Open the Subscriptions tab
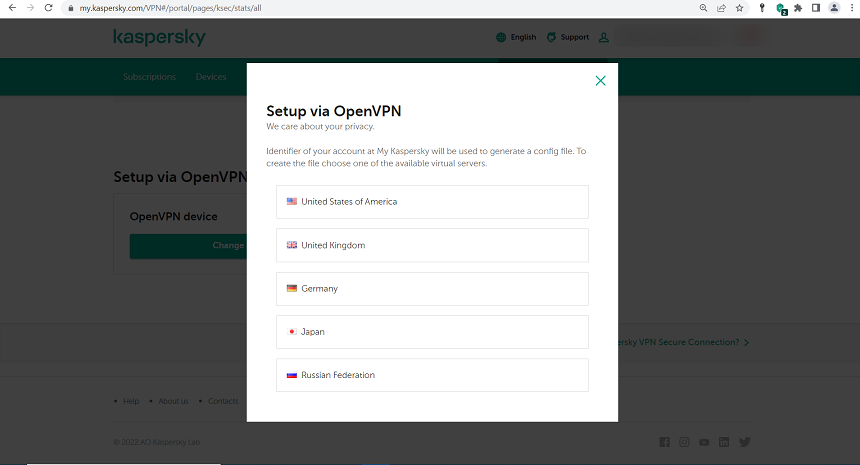 [x=149, y=77]
